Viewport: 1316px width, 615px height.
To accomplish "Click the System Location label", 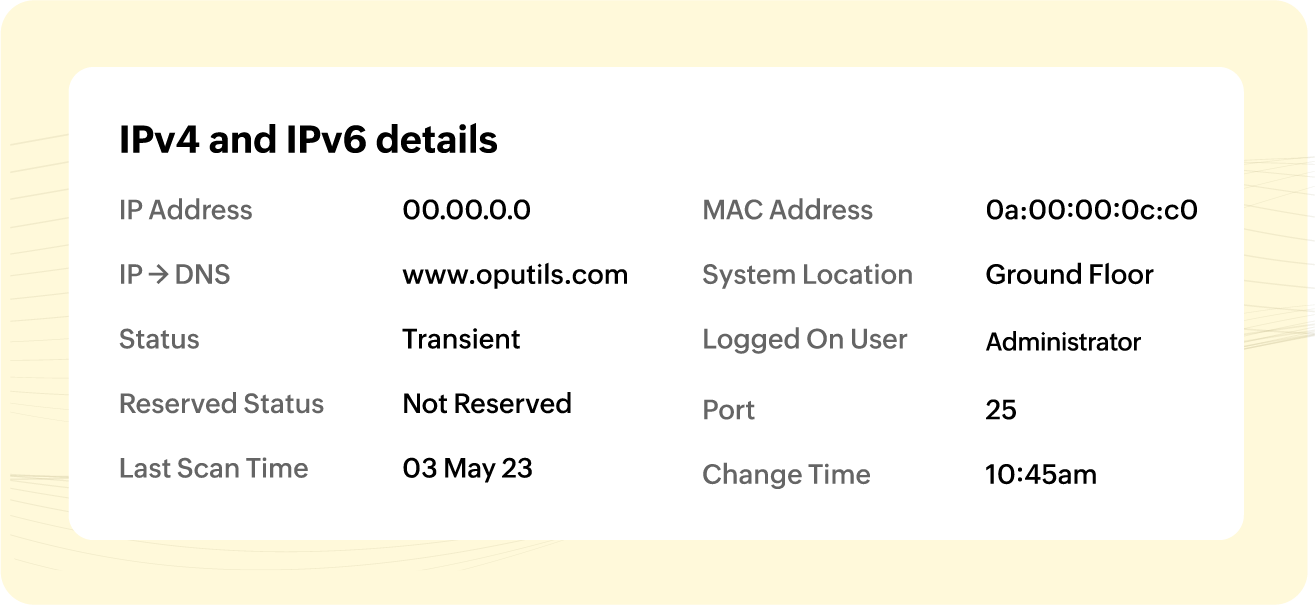I will coord(808,275).
